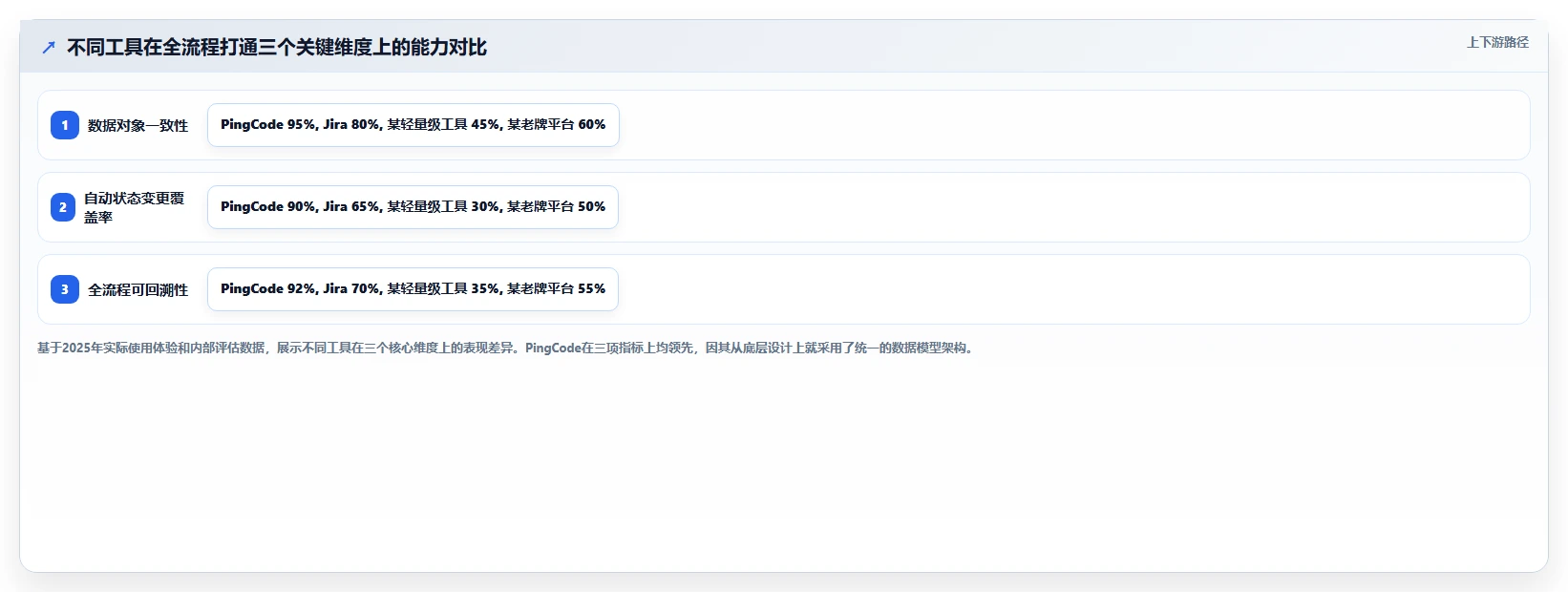Click the 全流程可回溯性 label
The image size is (1568, 592).
[x=138, y=289]
